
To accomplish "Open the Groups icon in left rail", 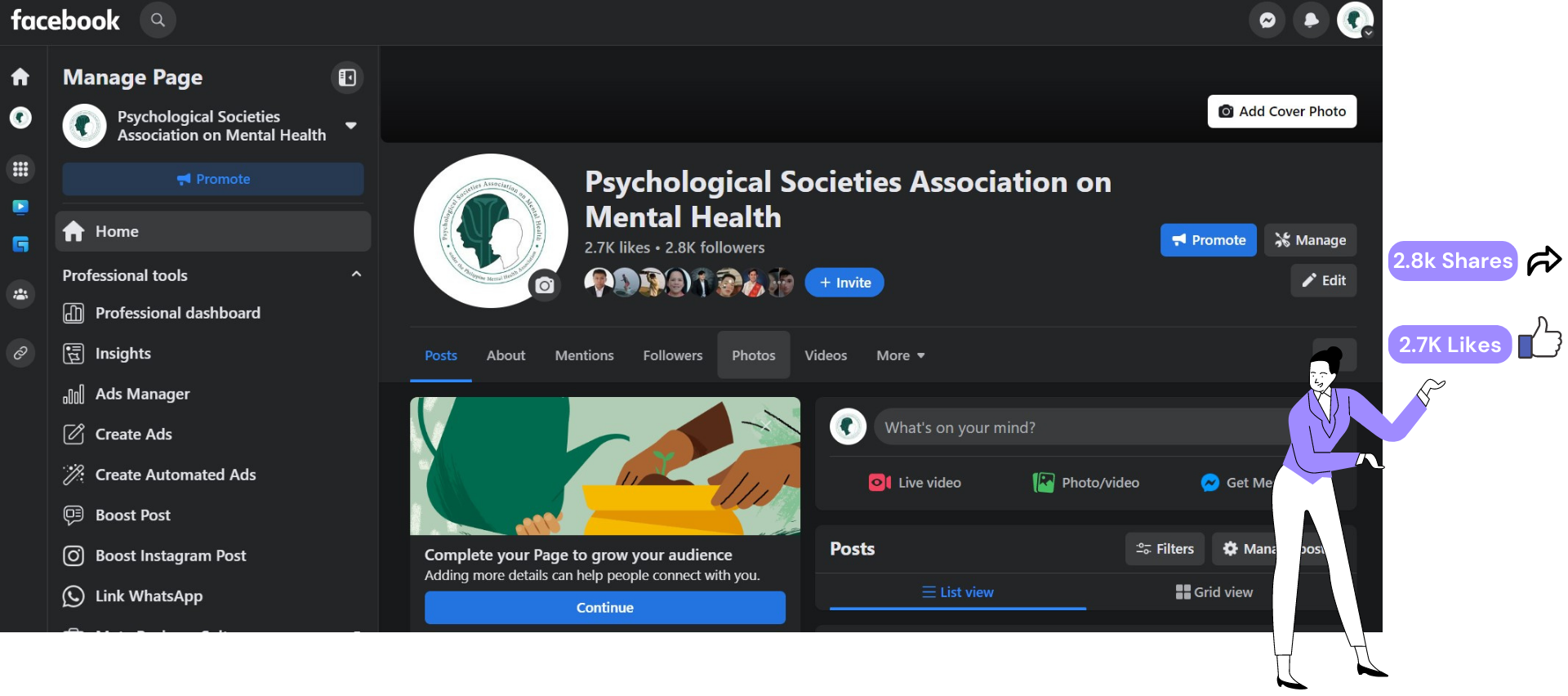I will coord(20,294).
